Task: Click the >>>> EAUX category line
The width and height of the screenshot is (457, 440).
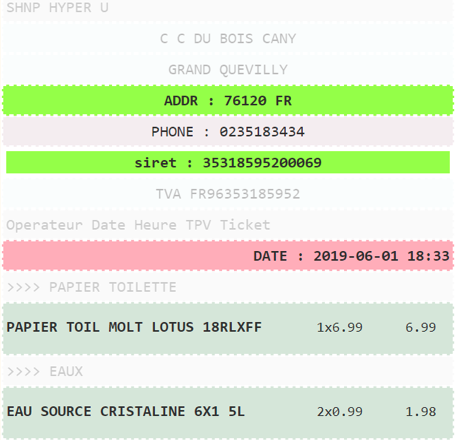Action: pyautogui.click(x=228, y=371)
